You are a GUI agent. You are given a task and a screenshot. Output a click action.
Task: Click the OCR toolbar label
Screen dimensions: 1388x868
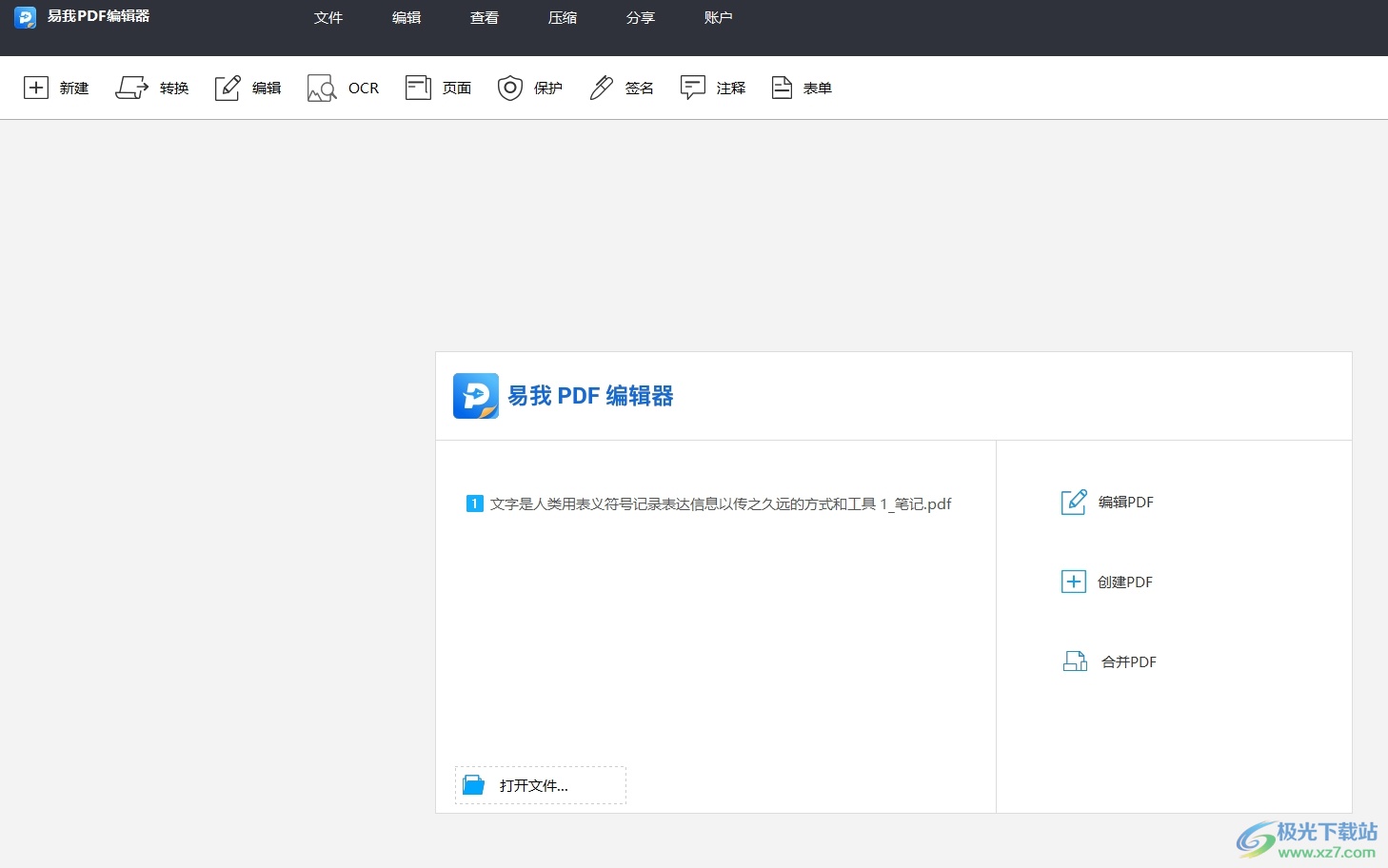click(364, 88)
